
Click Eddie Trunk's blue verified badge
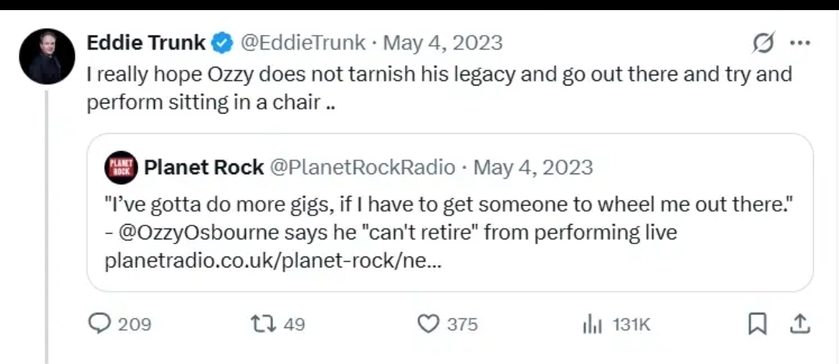click(x=223, y=43)
